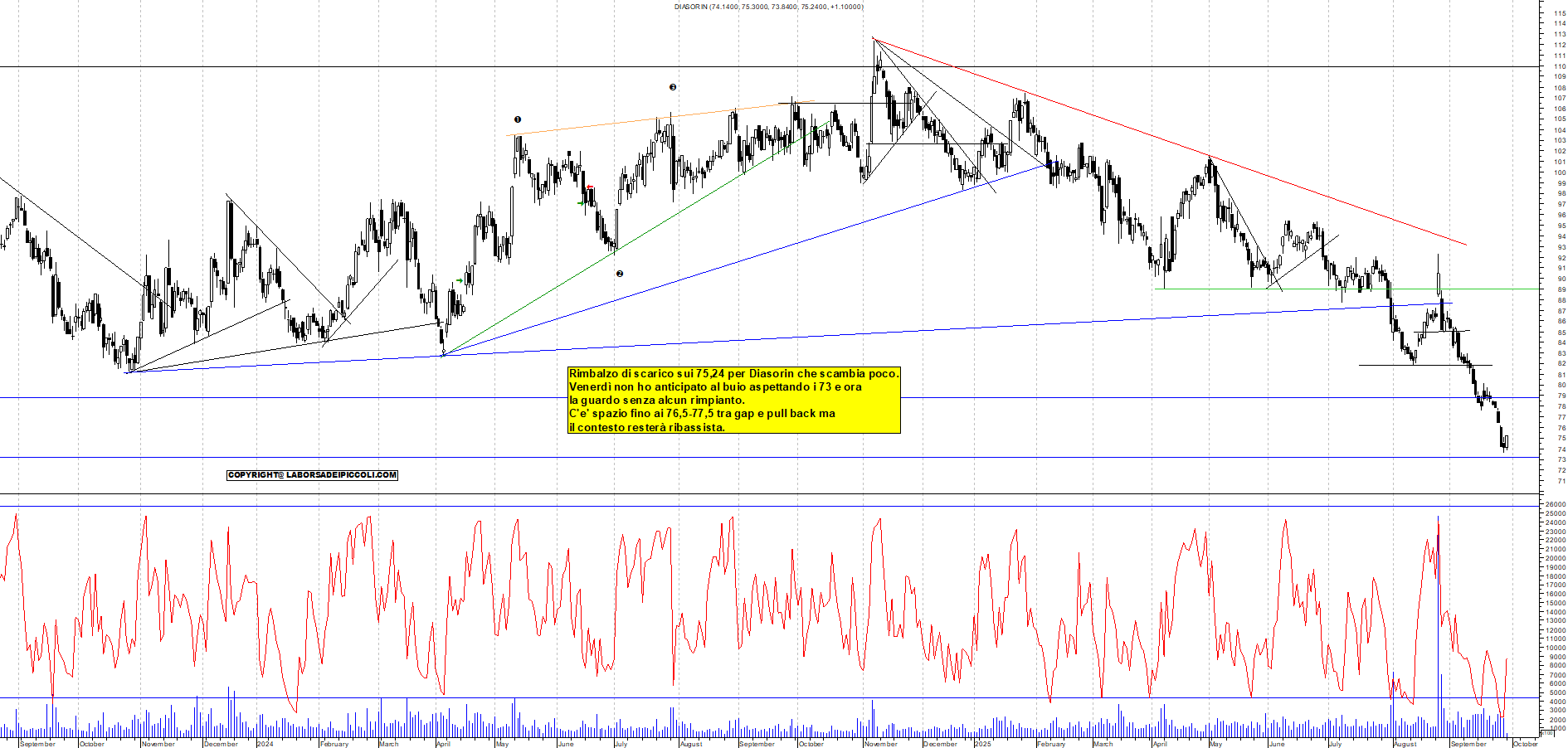Select the red descending trendline

pos(1161,138)
